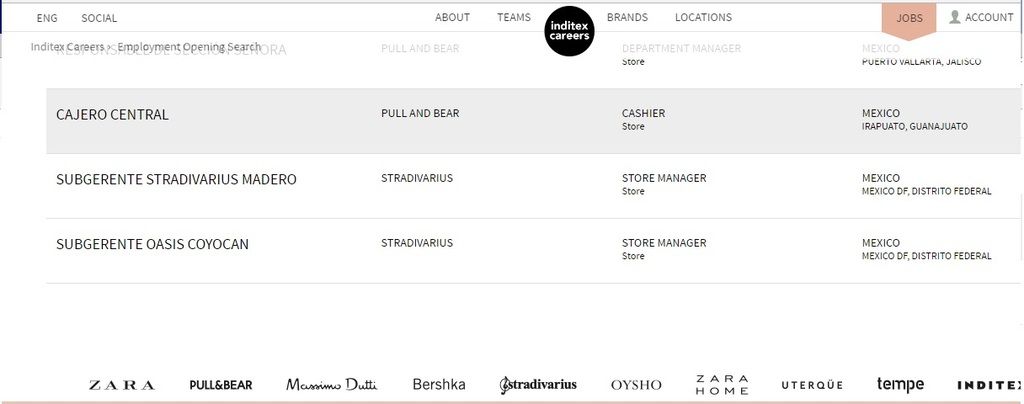Select the Oysho brand logo
The height and width of the screenshot is (404, 1024).
click(x=636, y=385)
